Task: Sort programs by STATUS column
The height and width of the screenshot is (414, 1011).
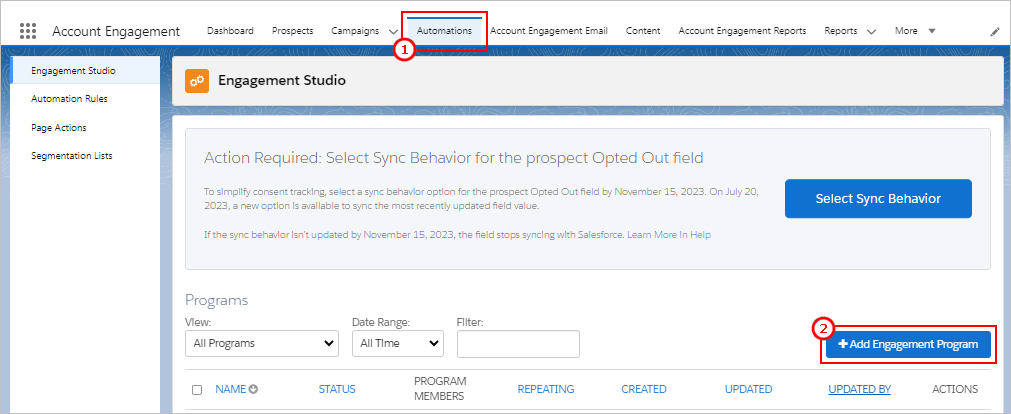Action: tap(337, 389)
